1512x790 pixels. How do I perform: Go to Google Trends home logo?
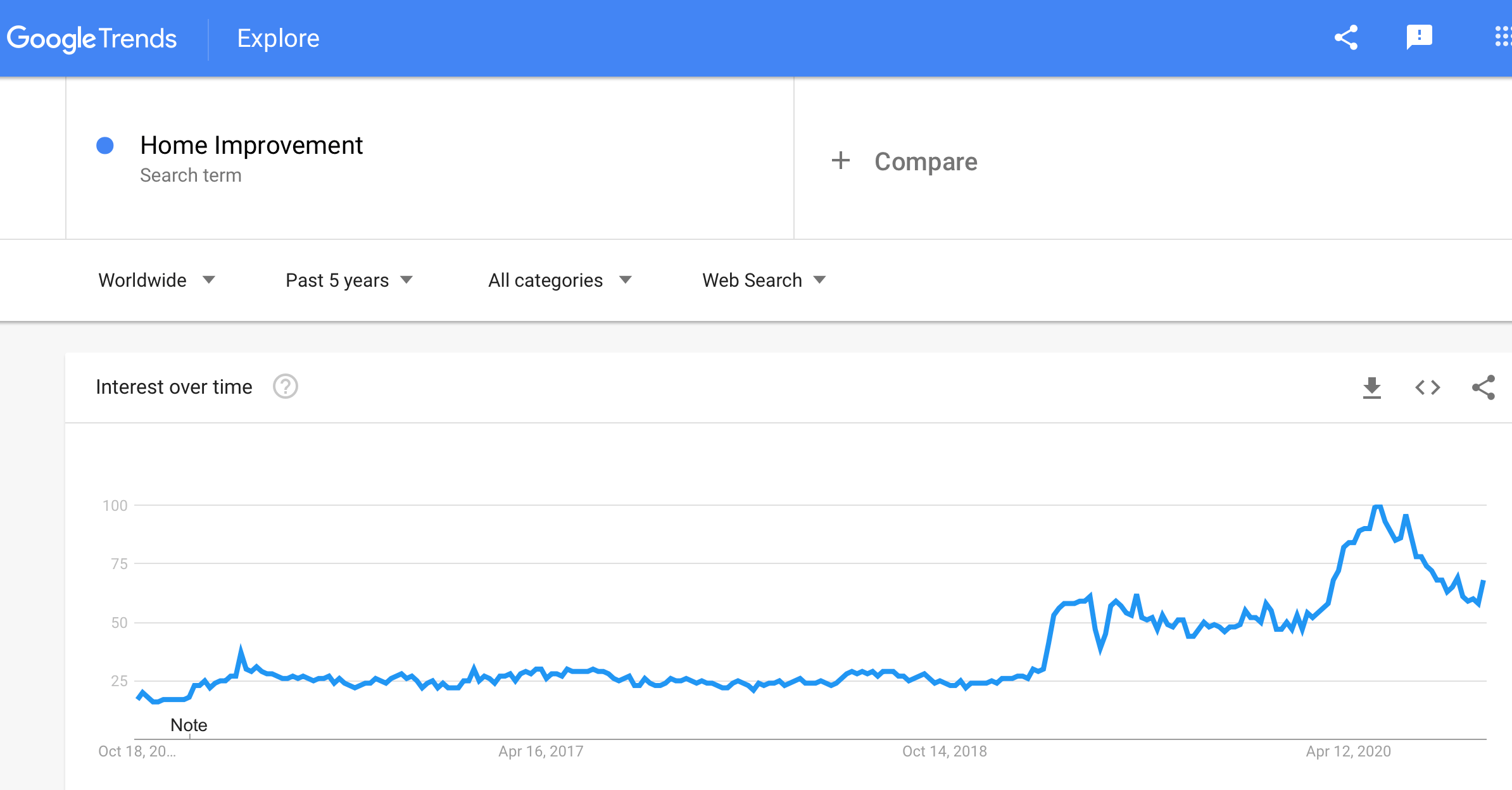pyautogui.click(x=92, y=39)
